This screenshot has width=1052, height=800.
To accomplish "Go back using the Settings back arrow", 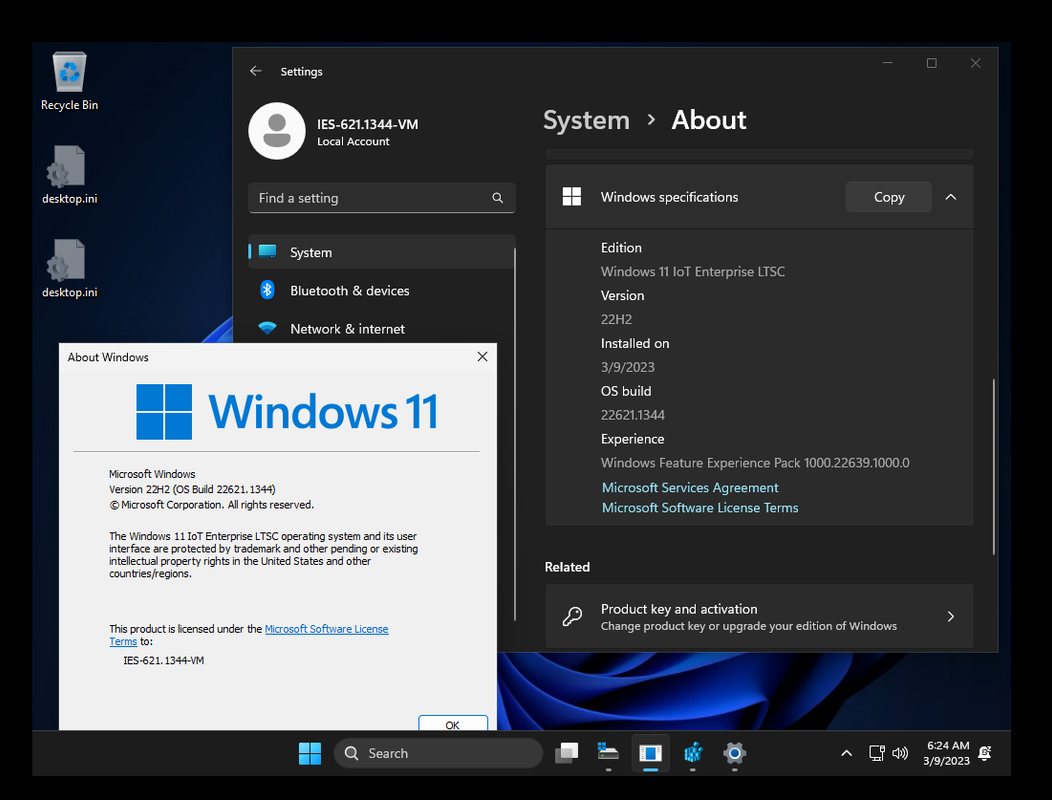I will click(256, 71).
